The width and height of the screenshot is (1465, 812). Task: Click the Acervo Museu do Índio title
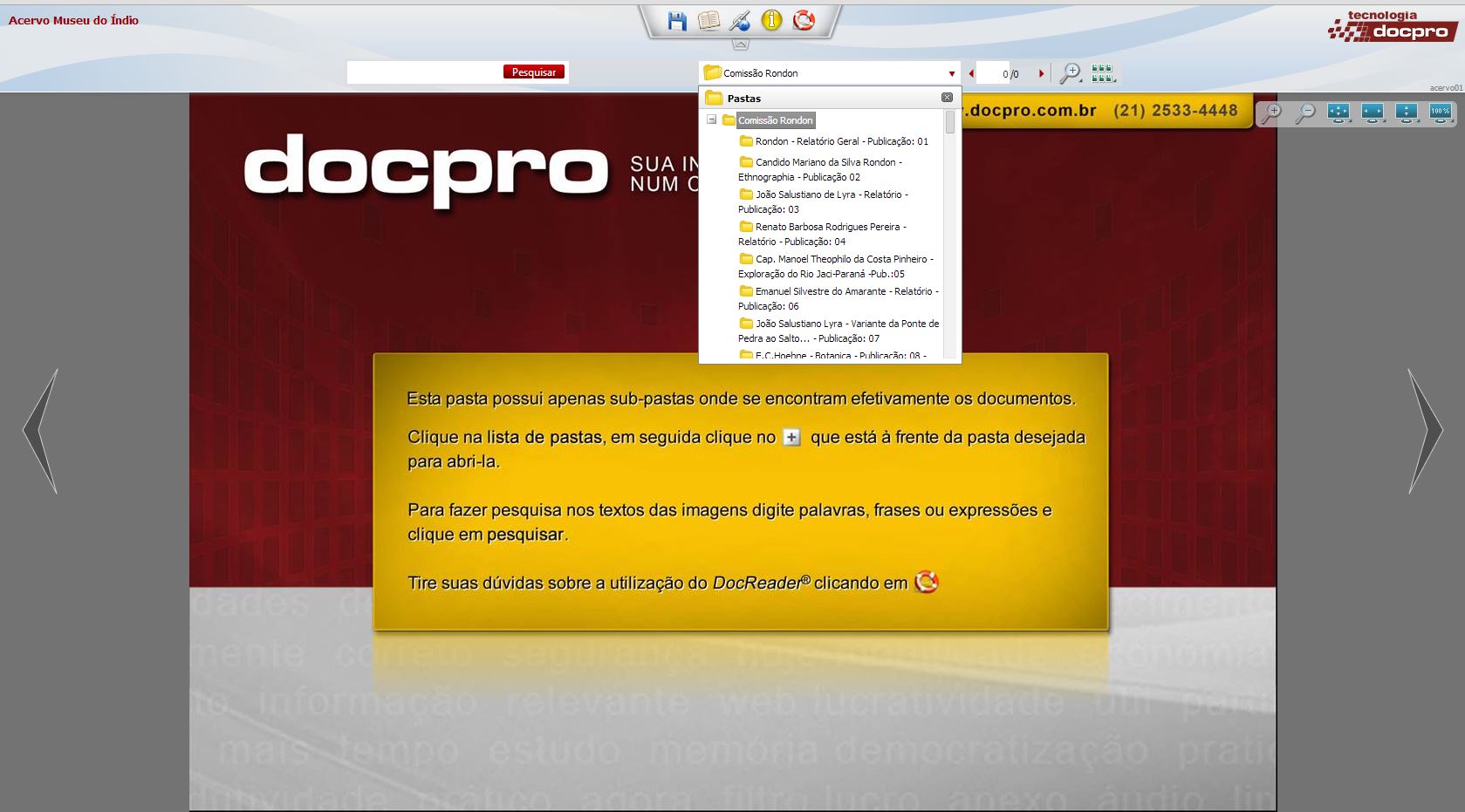tap(73, 20)
